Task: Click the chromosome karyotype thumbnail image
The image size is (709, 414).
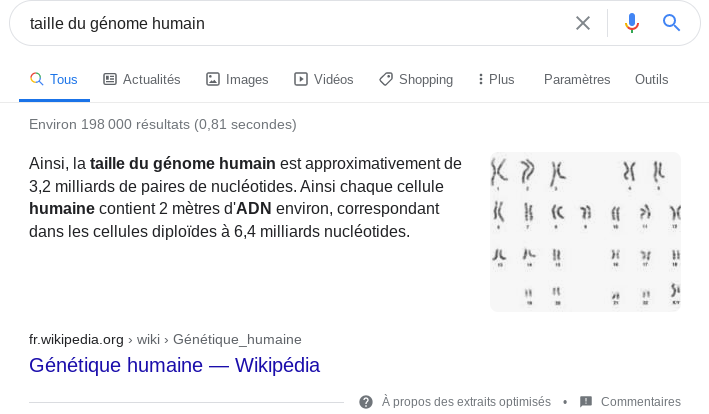Action: [586, 232]
